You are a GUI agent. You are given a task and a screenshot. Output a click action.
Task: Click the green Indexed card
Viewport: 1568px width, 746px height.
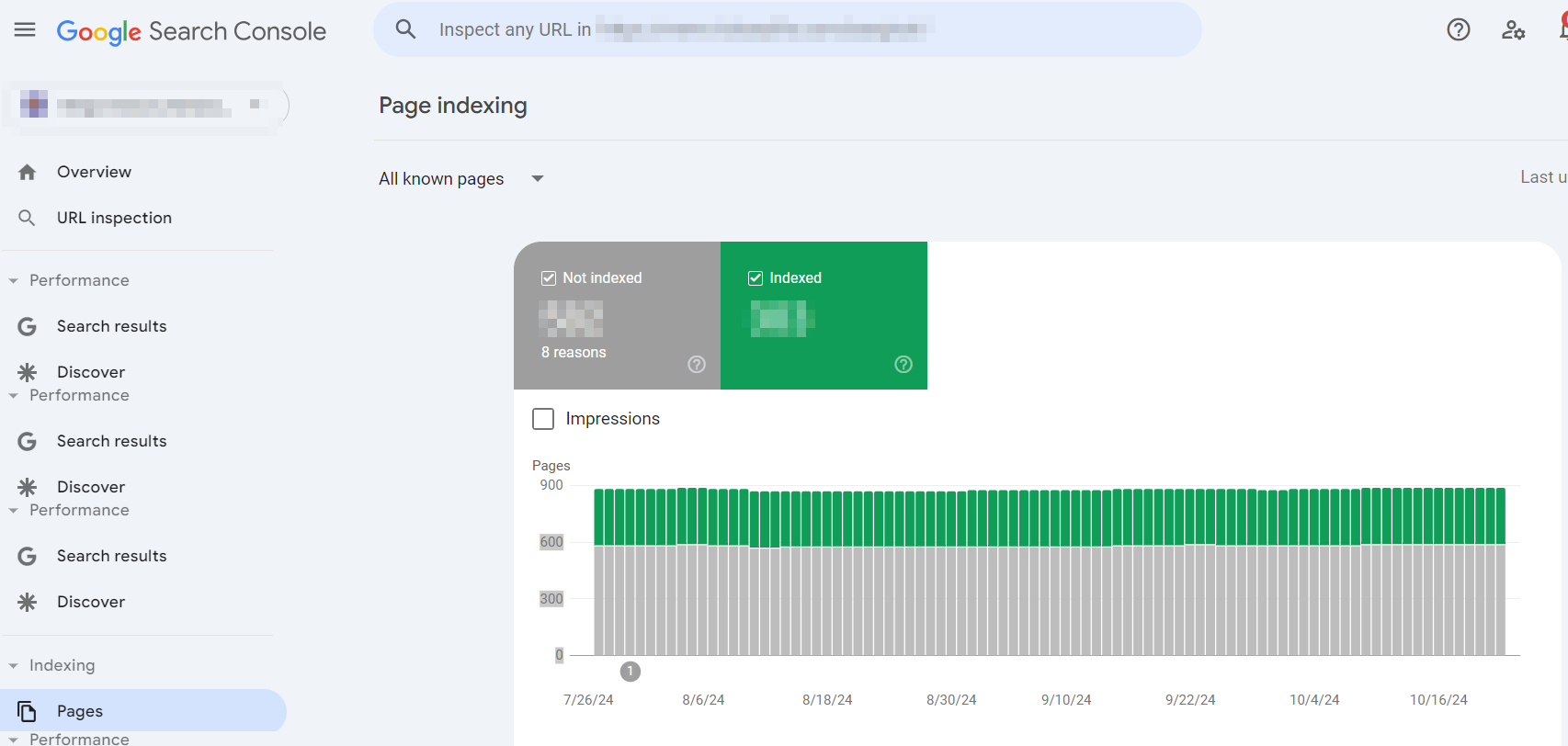tap(824, 315)
